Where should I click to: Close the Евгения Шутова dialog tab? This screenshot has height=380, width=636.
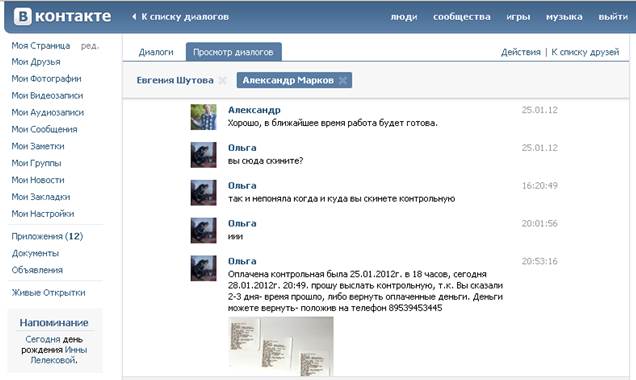(x=222, y=80)
